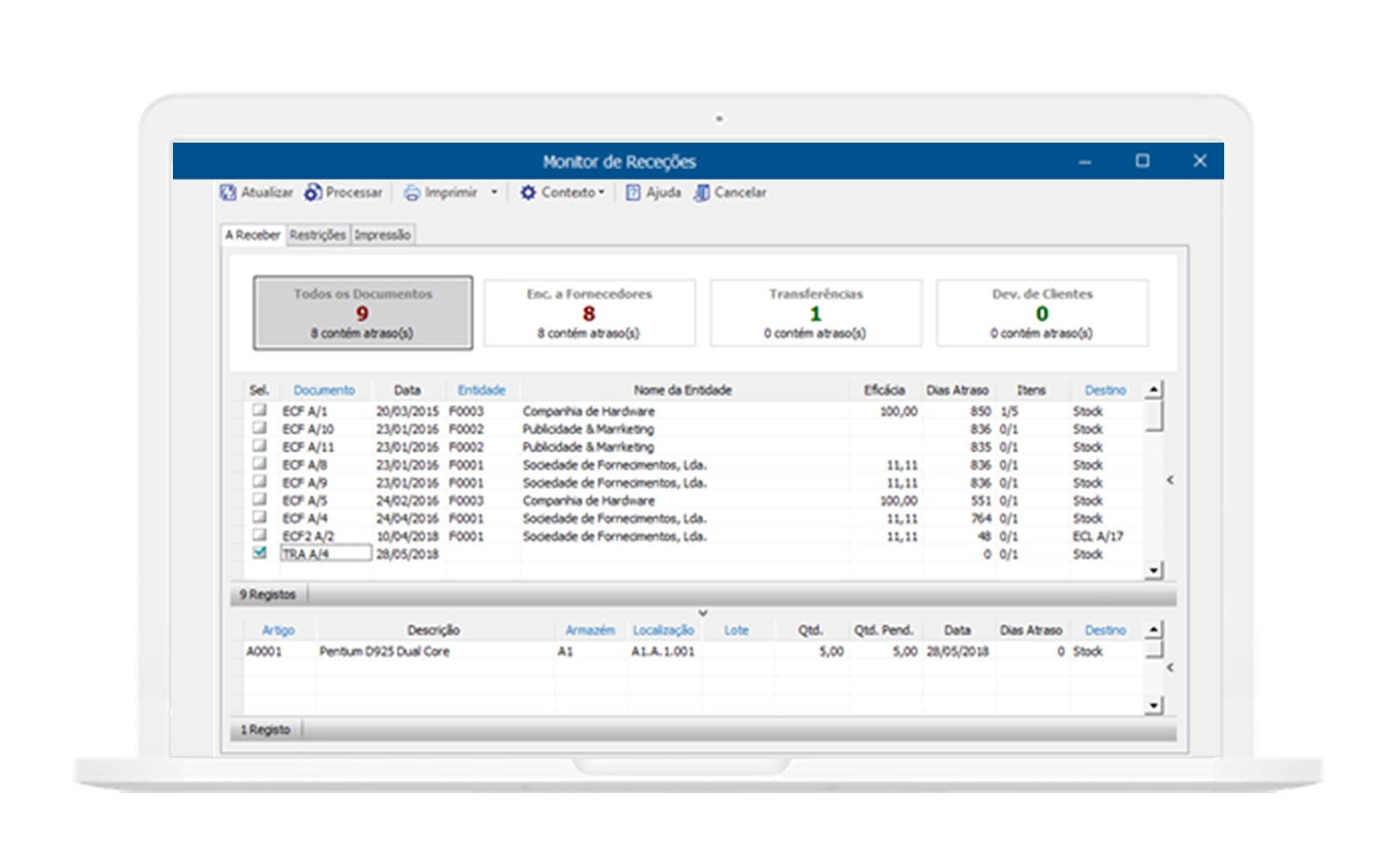Collapse the documents grid side panel arrow

tap(1170, 480)
